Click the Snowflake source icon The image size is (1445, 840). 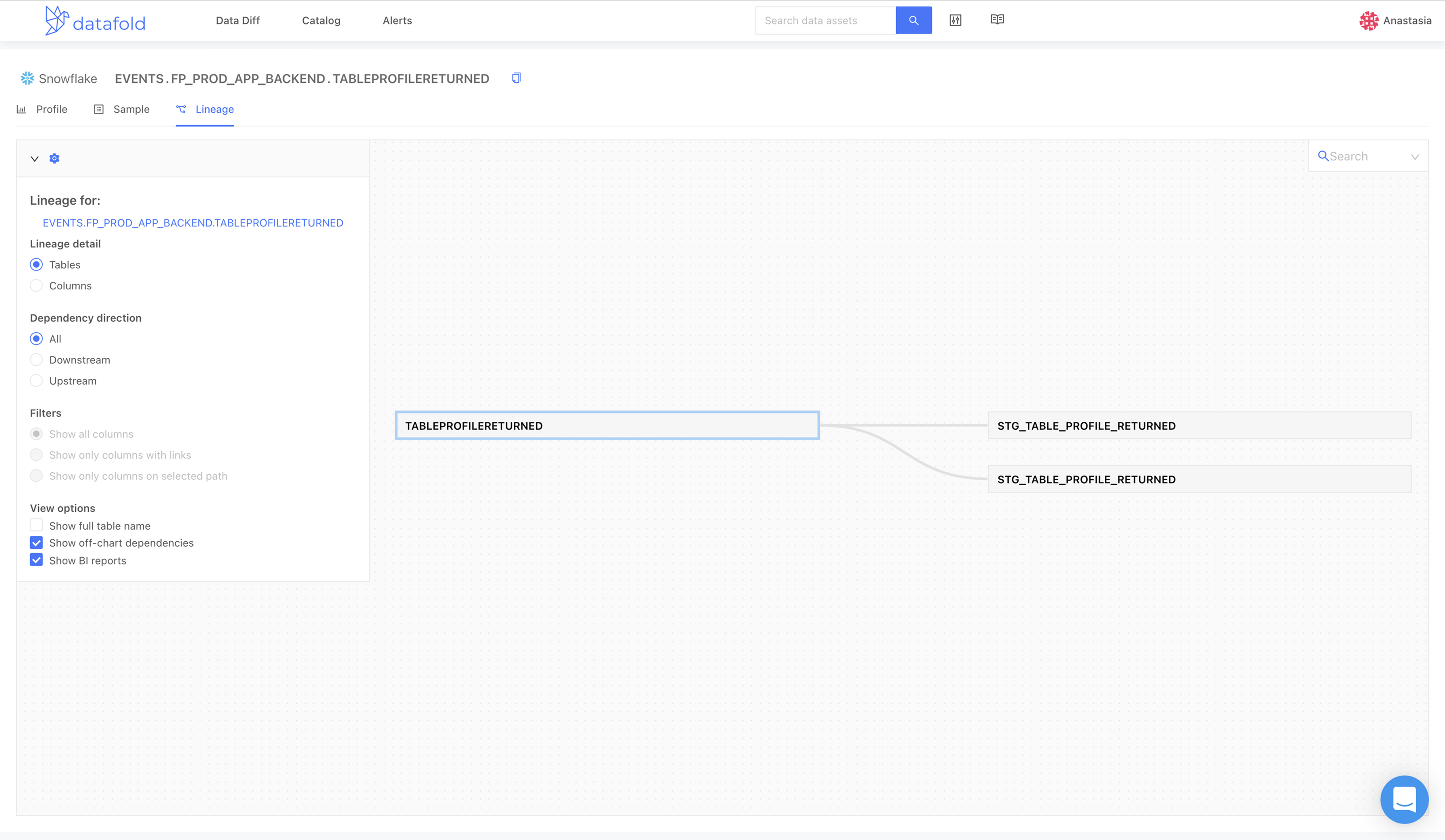click(27, 79)
